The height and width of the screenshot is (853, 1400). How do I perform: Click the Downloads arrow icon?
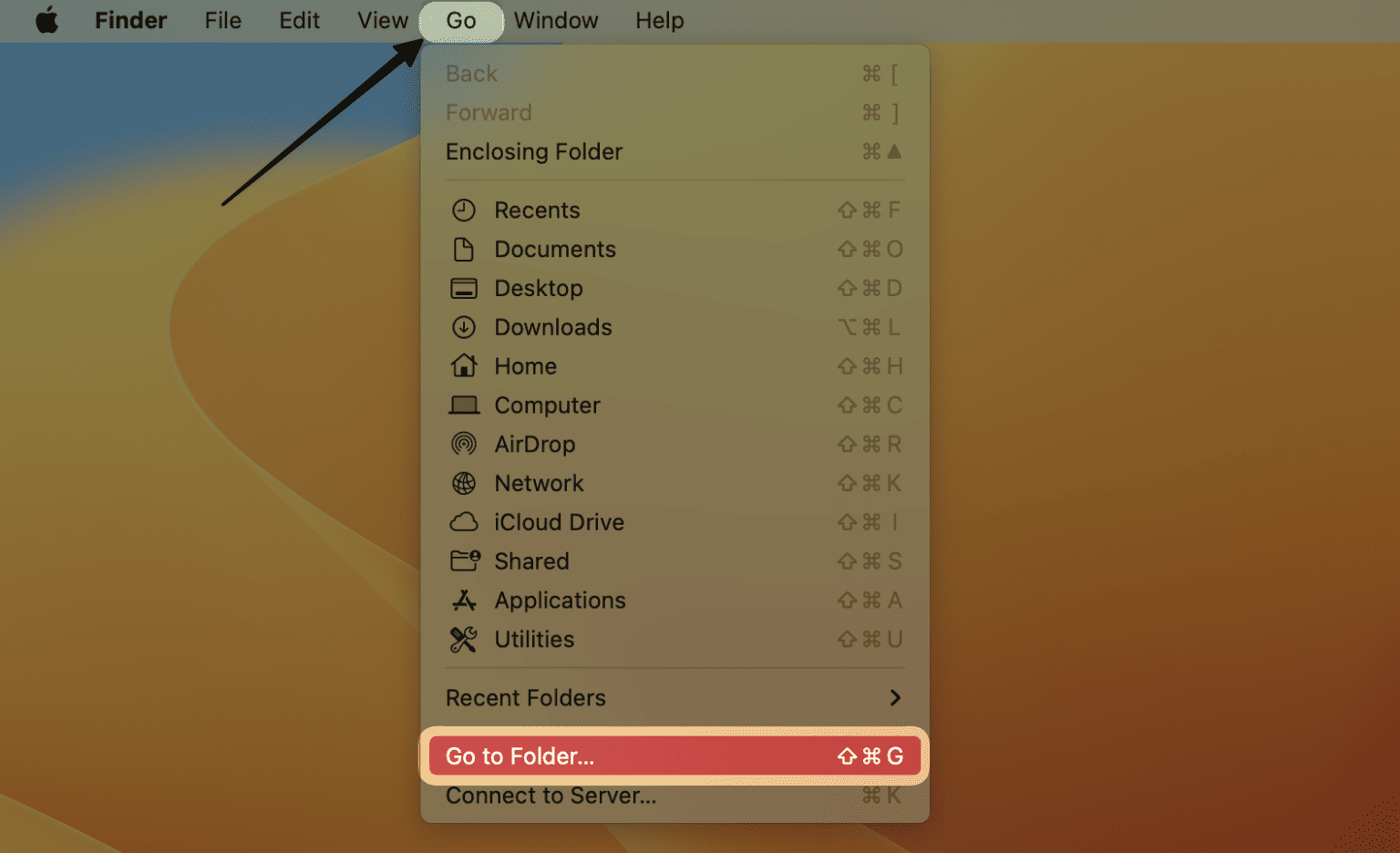click(x=464, y=327)
